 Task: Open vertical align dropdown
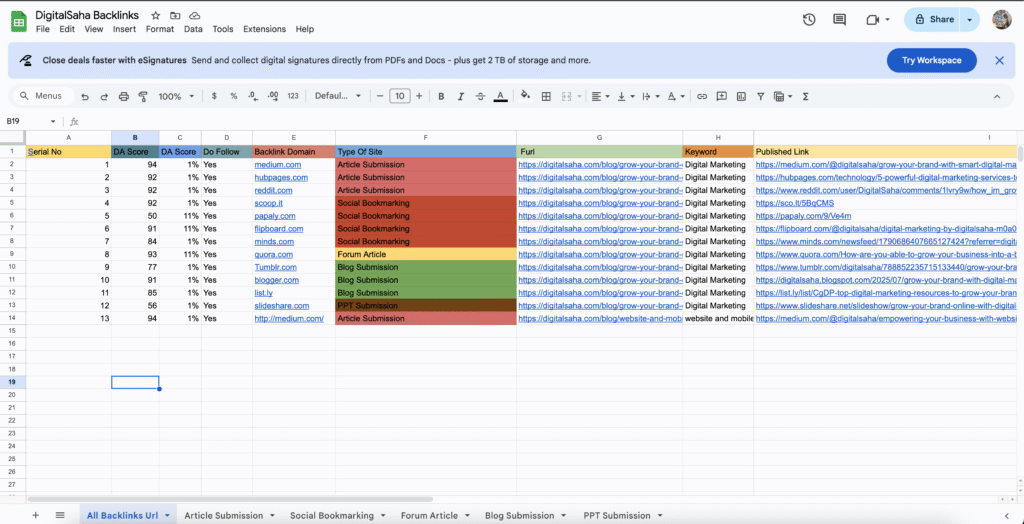[x=626, y=96]
